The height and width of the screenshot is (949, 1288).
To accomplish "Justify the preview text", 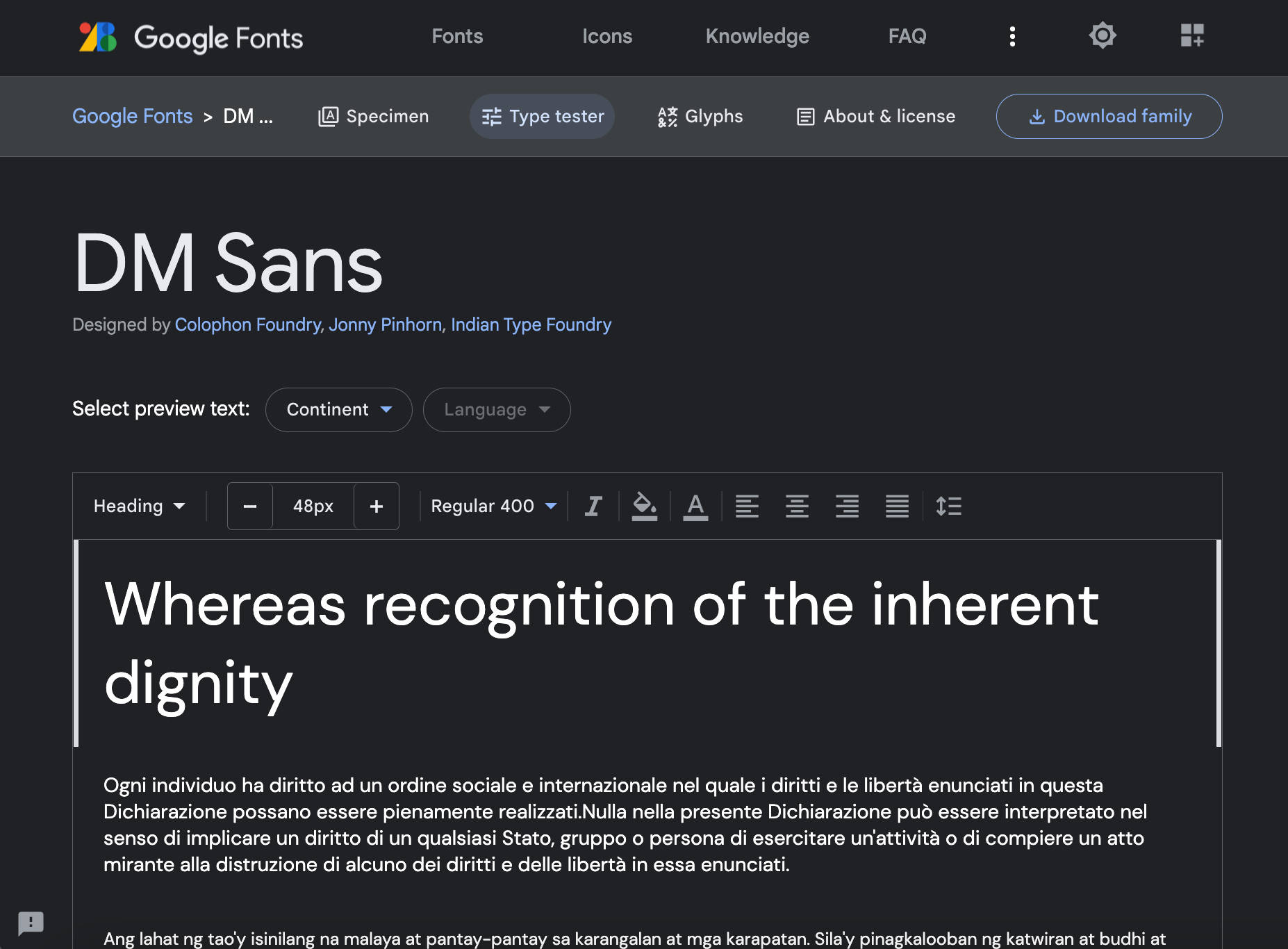I will point(897,506).
